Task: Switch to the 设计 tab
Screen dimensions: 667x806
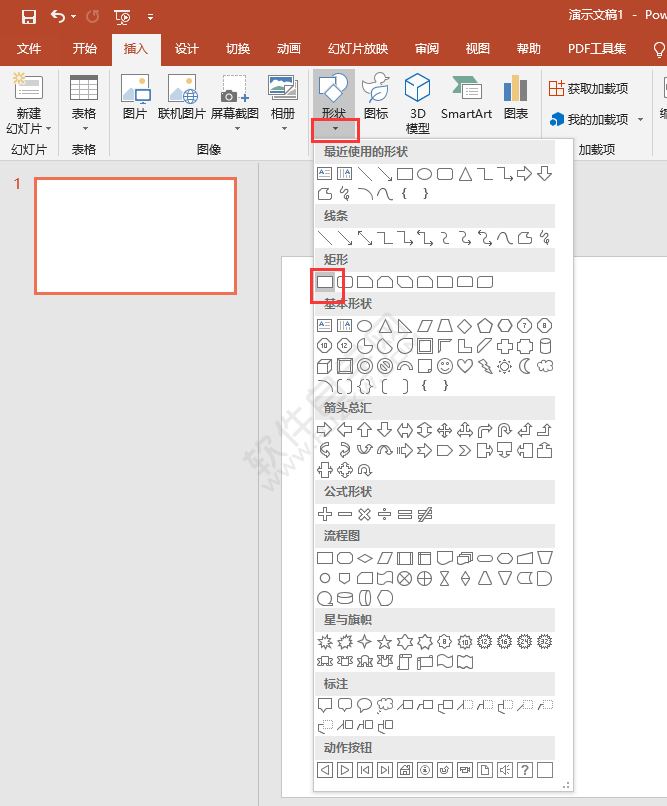Action: pyautogui.click(x=187, y=49)
